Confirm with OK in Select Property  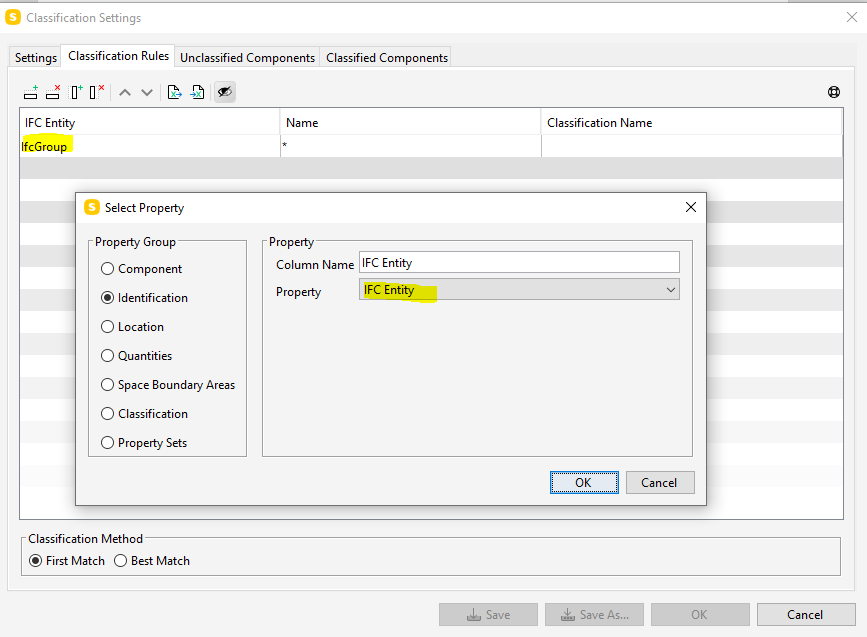coord(584,483)
